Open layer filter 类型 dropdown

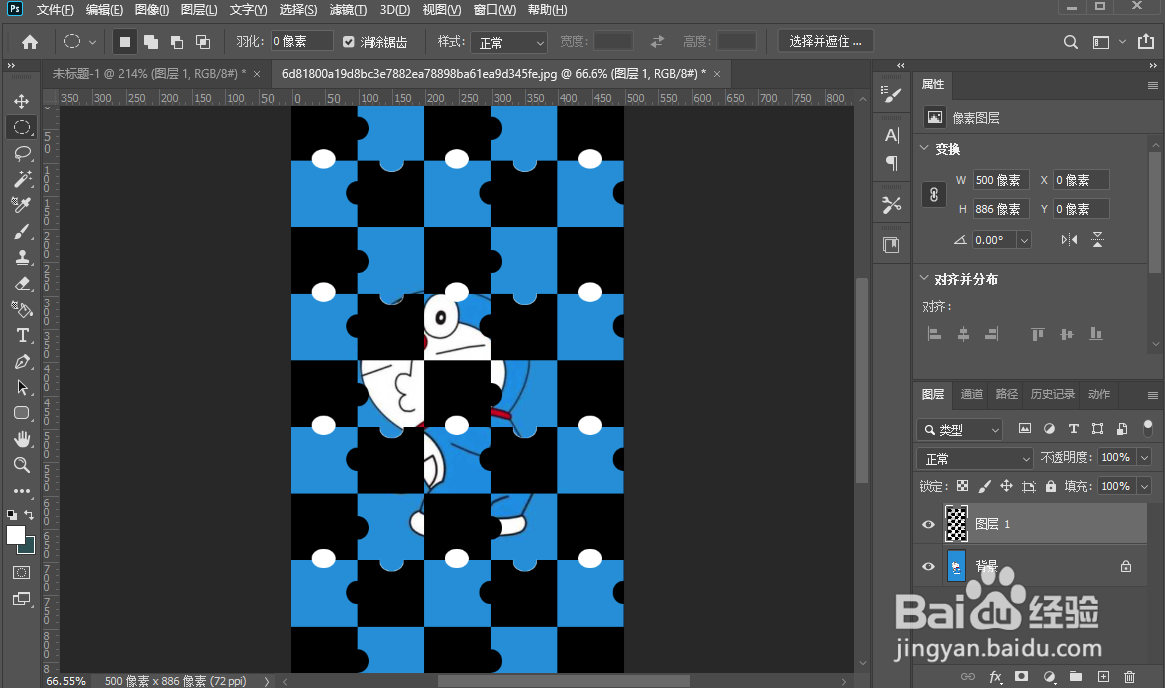coord(960,429)
